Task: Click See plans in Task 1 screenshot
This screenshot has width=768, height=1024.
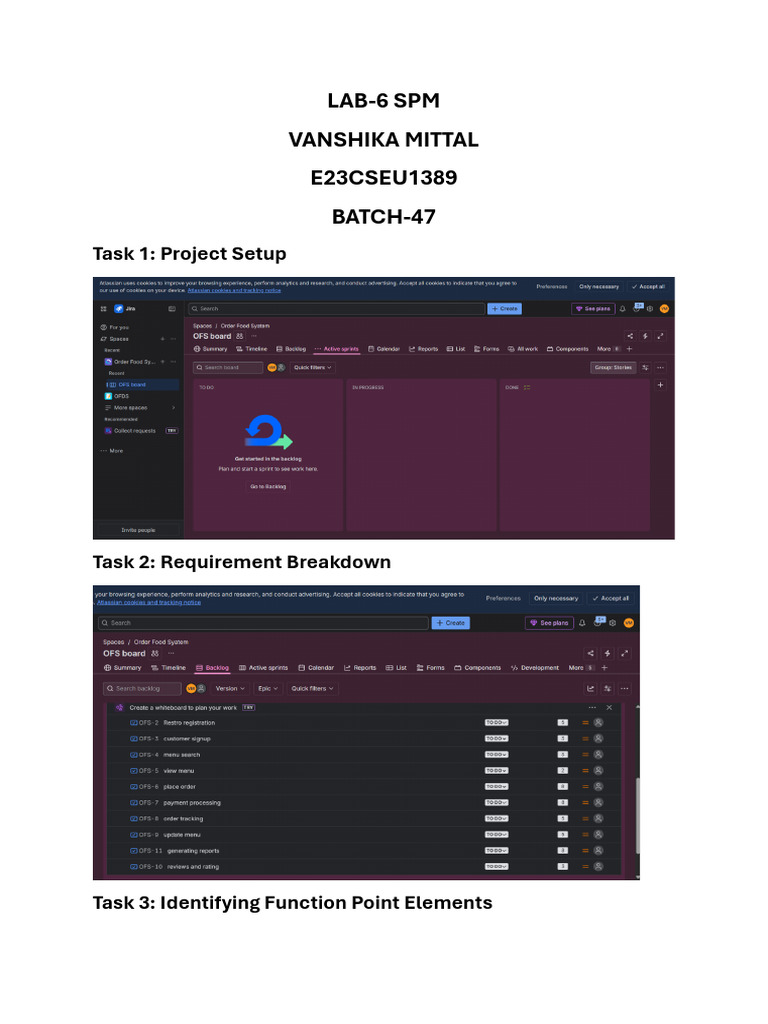Action: coord(593,309)
